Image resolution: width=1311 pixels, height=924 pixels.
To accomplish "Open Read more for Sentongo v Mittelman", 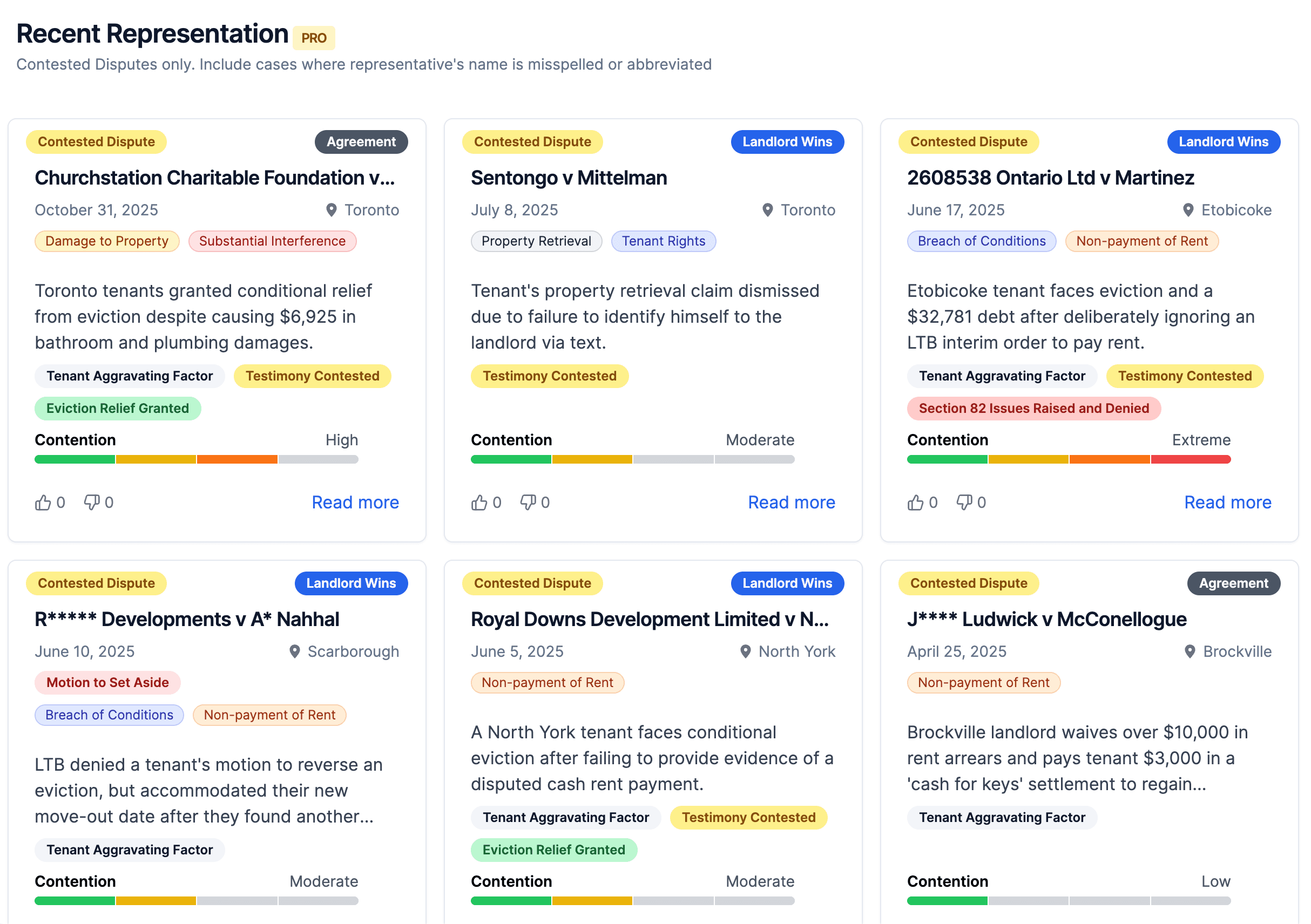I will pyautogui.click(x=792, y=503).
